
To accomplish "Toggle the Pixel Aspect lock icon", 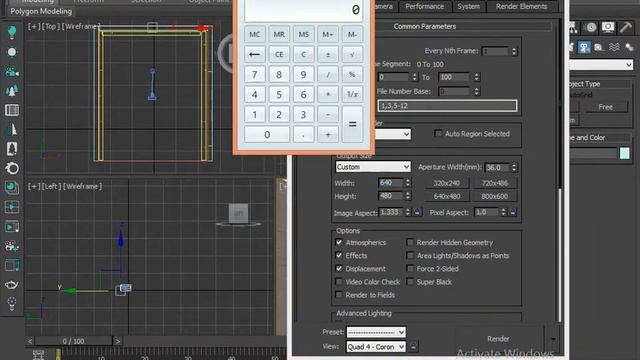I will click(513, 212).
